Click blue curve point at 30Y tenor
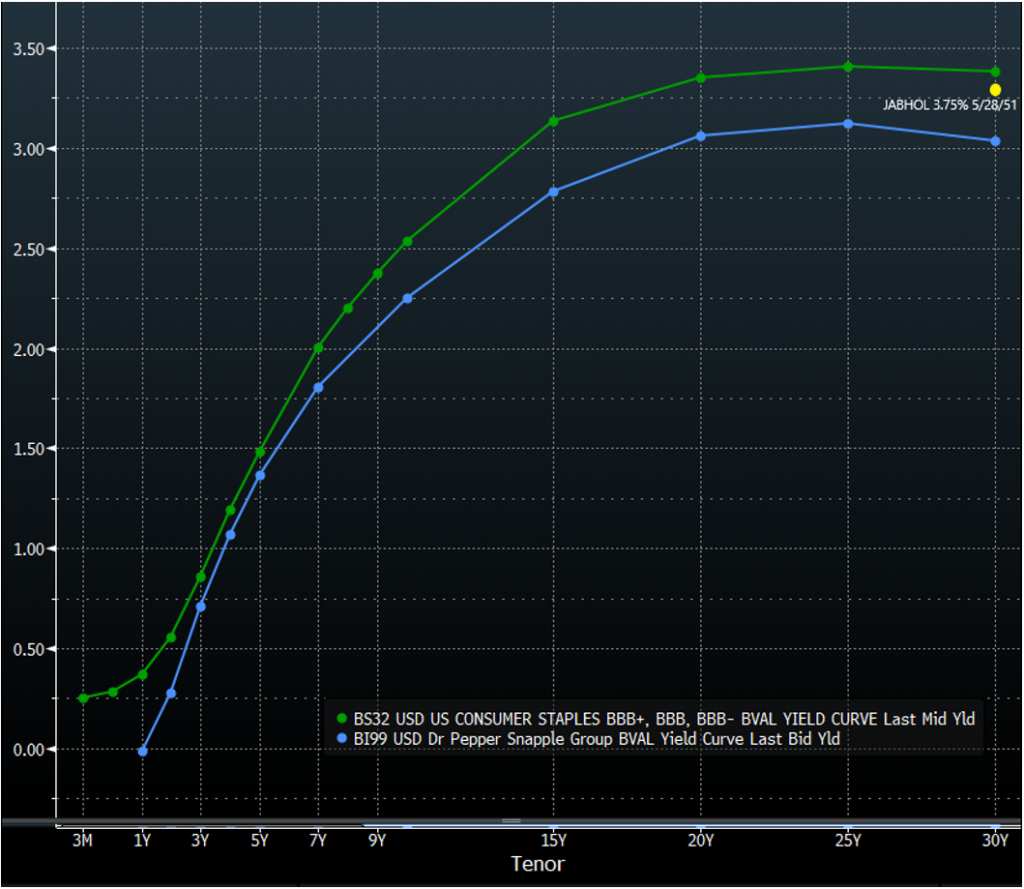The height and width of the screenshot is (889, 1024). pyautogui.click(x=995, y=141)
